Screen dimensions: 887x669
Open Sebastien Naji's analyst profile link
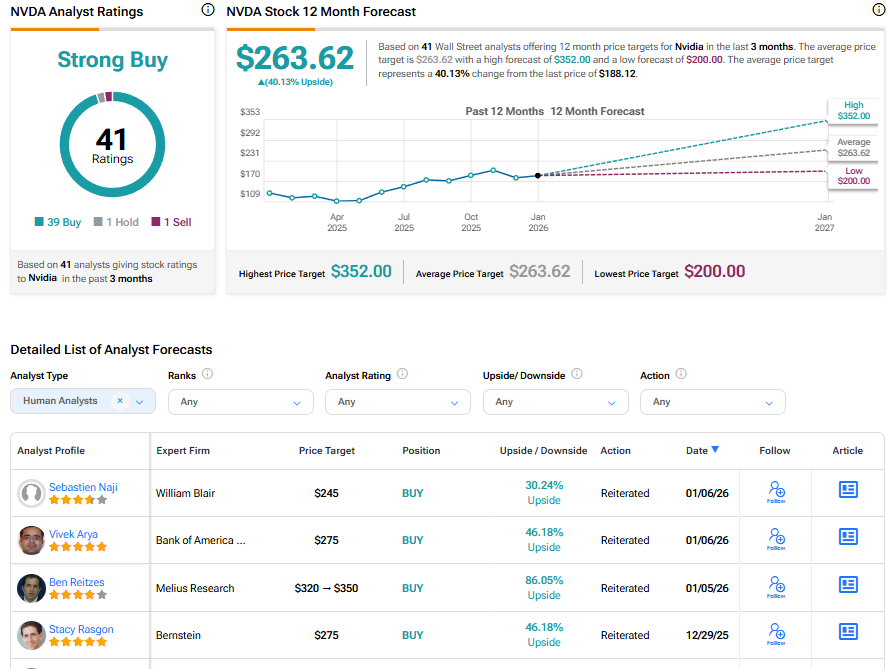[83, 487]
